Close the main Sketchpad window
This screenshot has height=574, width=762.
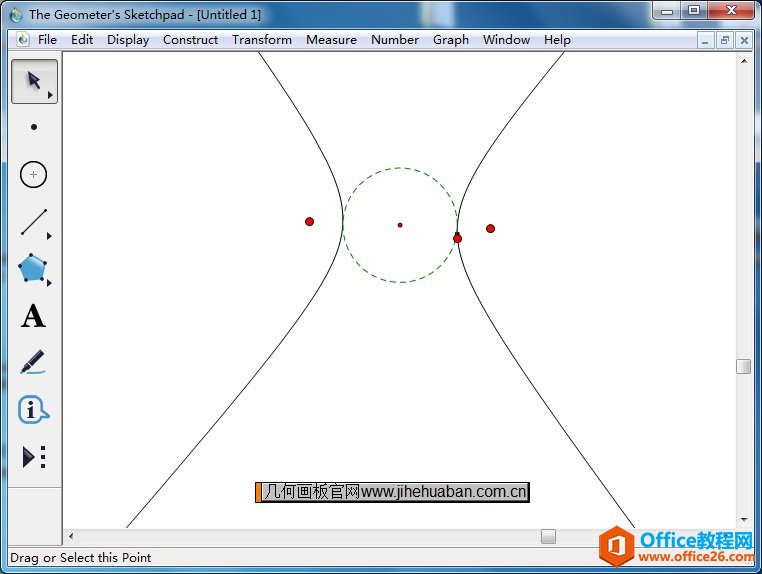click(x=731, y=11)
